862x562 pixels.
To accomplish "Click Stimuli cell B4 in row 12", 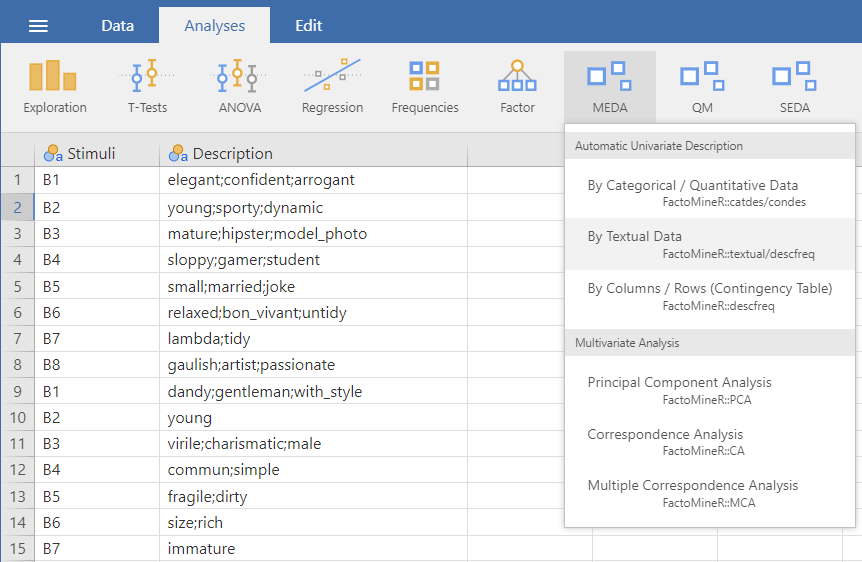I will [x=97, y=470].
